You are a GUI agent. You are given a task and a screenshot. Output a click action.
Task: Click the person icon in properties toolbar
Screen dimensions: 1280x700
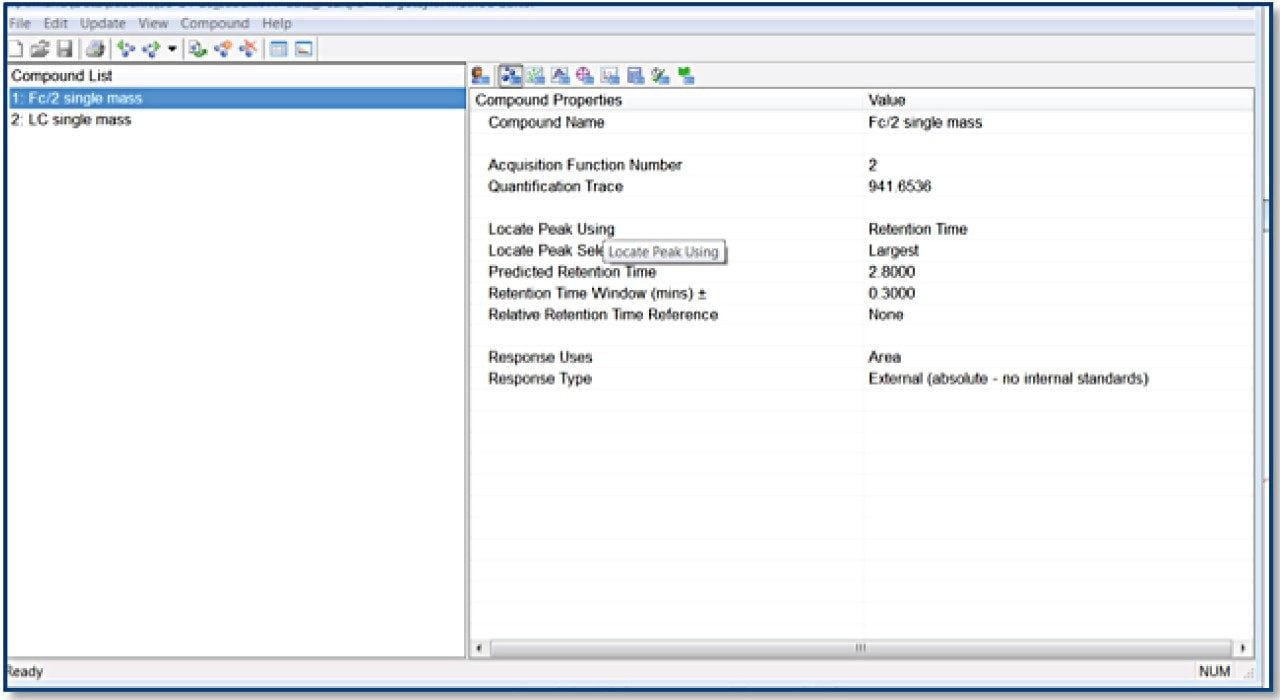pyautogui.click(x=481, y=75)
